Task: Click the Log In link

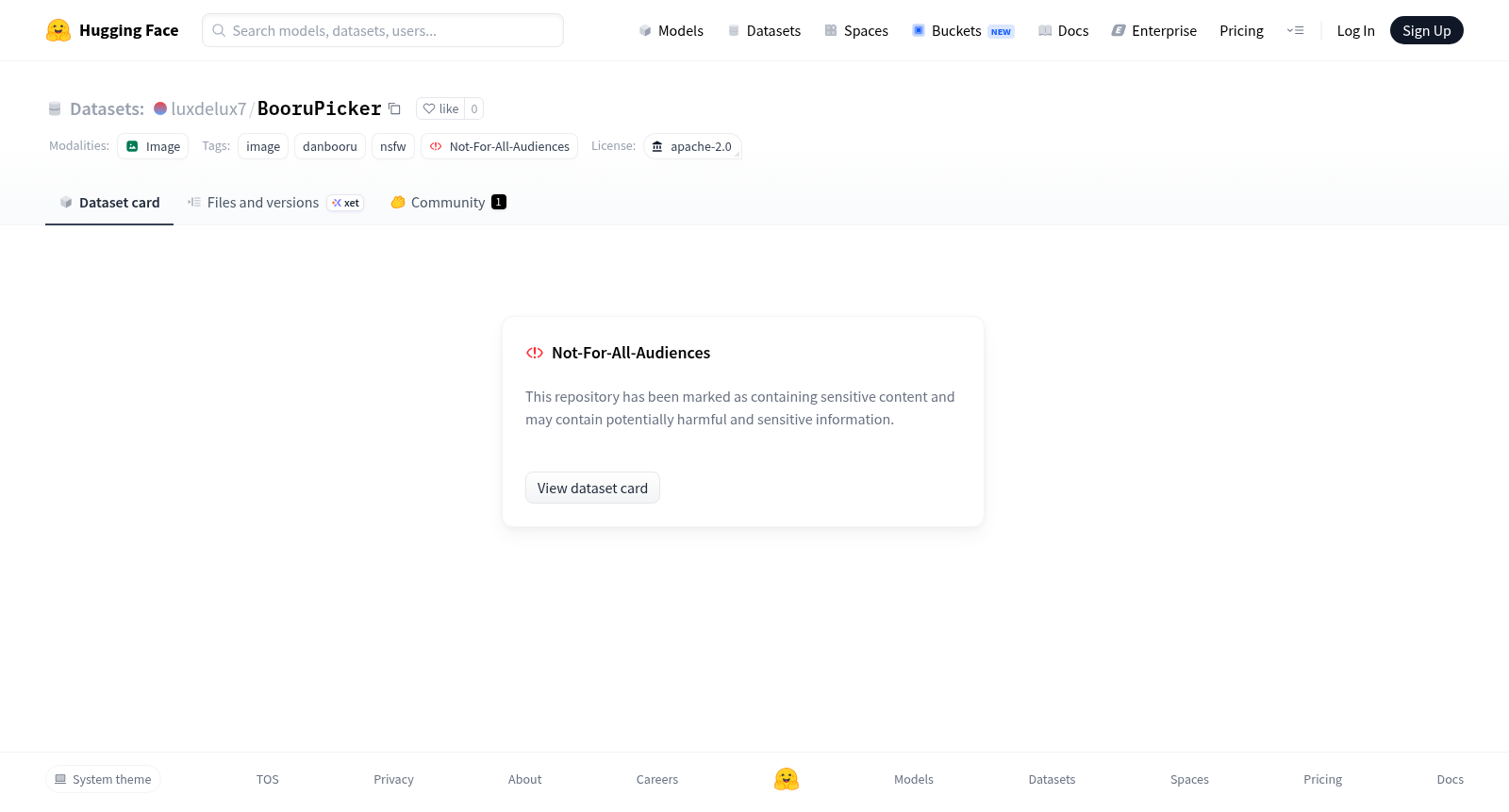Action: (x=1355, y=30)
